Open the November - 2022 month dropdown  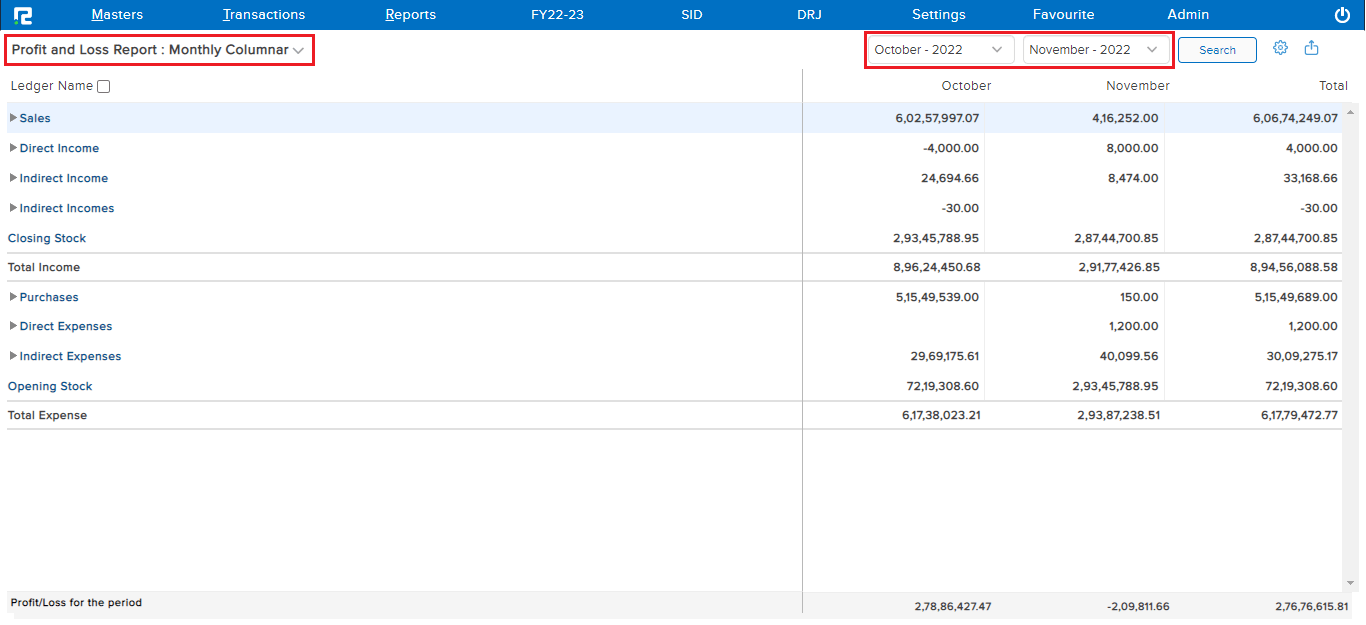[1094, 50]
